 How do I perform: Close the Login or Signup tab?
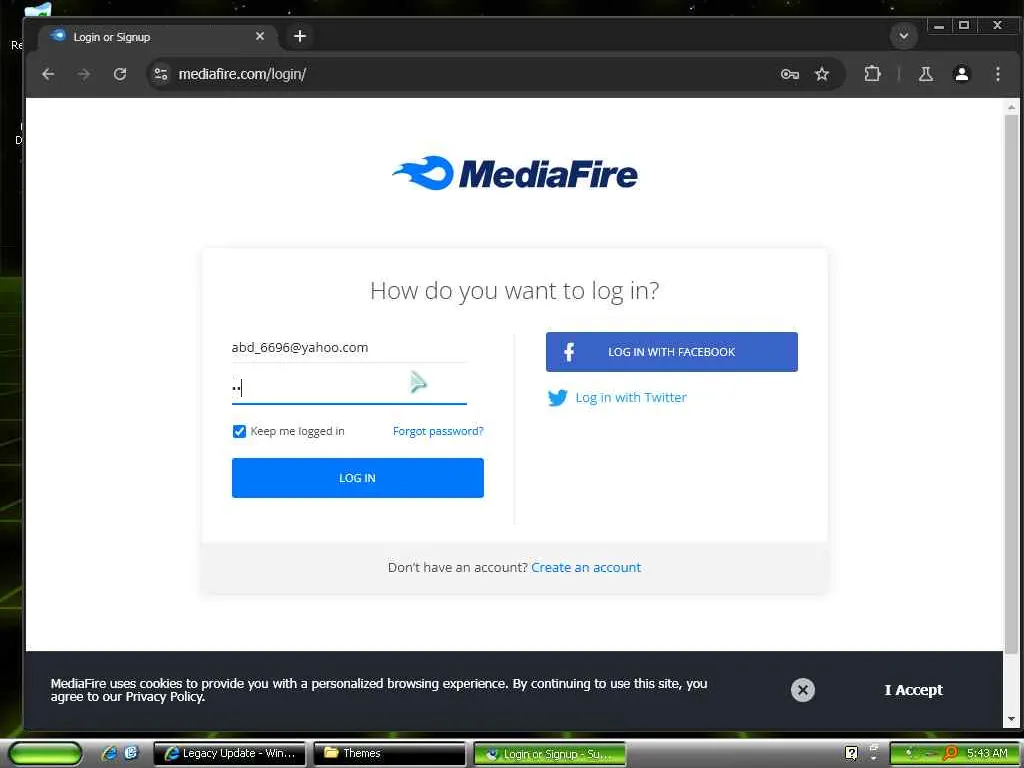pos(260,36)
